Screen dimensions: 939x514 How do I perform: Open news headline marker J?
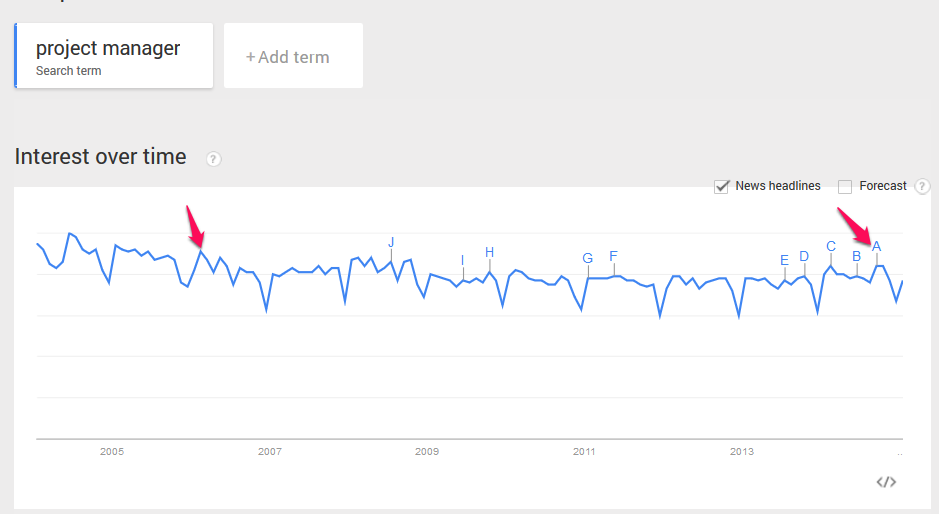click(x=391, y=242)
